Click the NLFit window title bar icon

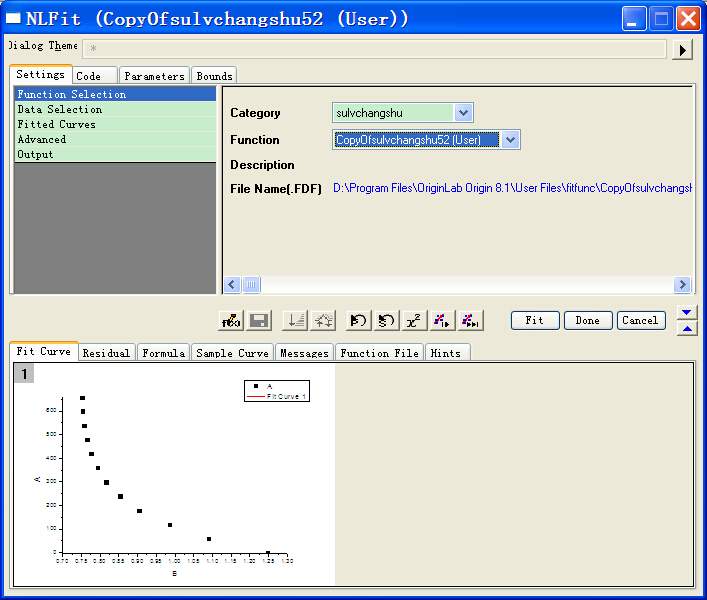click(13, 18)
